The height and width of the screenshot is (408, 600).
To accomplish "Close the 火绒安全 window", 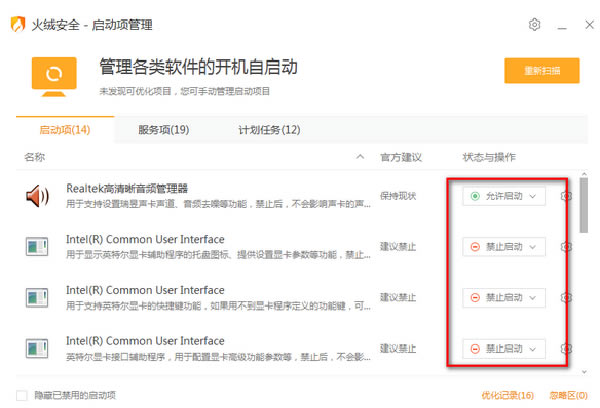I will [x=589, y=25].
